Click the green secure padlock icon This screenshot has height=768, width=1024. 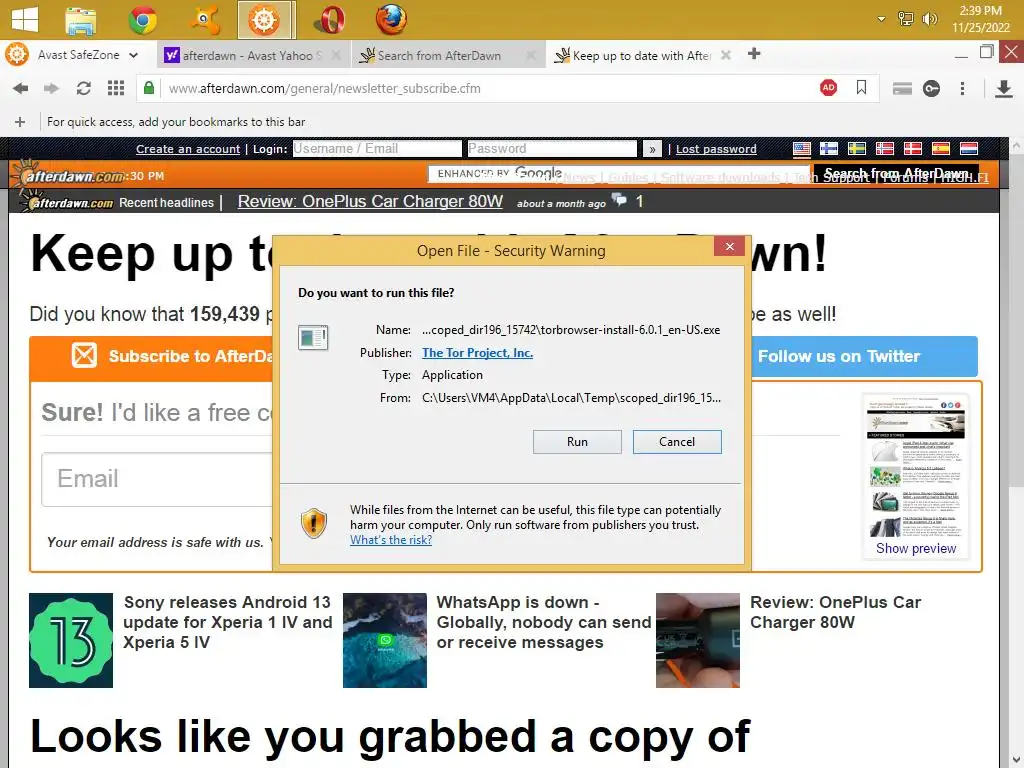pyautogui.click(x=149, y=88)
